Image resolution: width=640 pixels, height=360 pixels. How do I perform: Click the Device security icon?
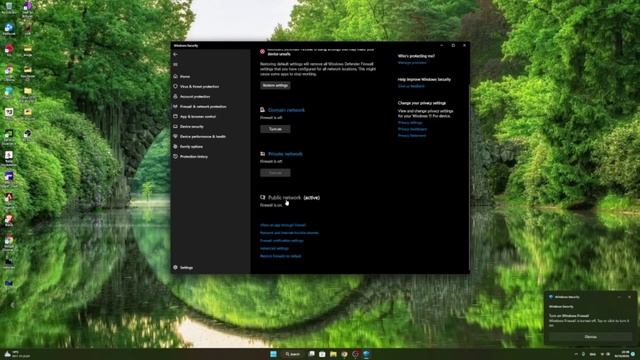176,127
